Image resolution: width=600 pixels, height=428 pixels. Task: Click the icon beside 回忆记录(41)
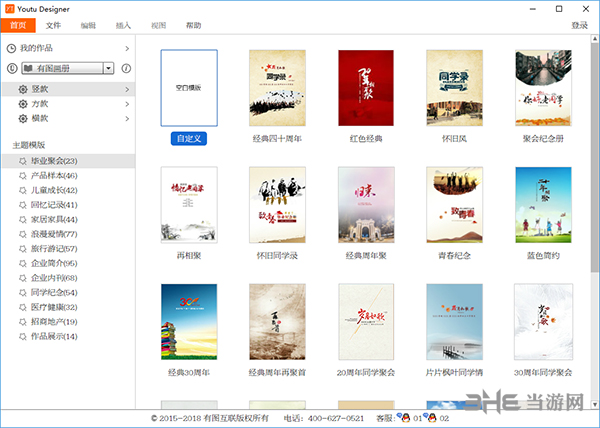tap(23, 205)
